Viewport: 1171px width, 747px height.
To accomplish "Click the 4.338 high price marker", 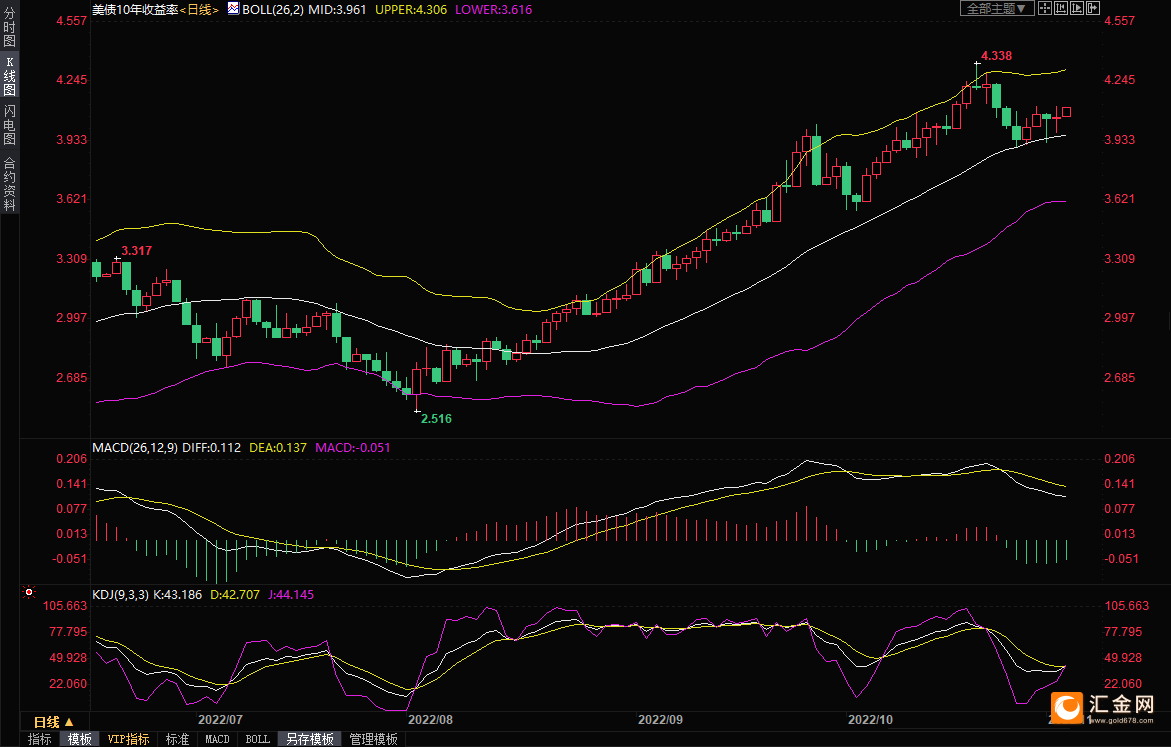I will tap(996, 56).
